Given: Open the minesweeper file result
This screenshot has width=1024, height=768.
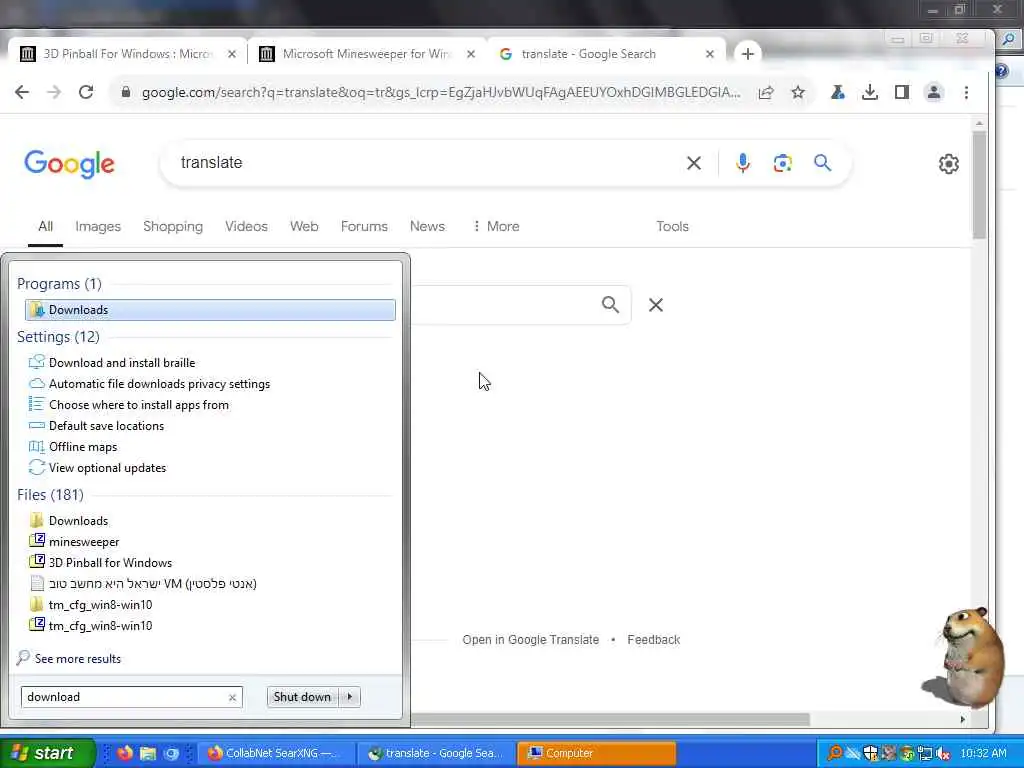Looking at the screenshot, I should tap(84, 541).
